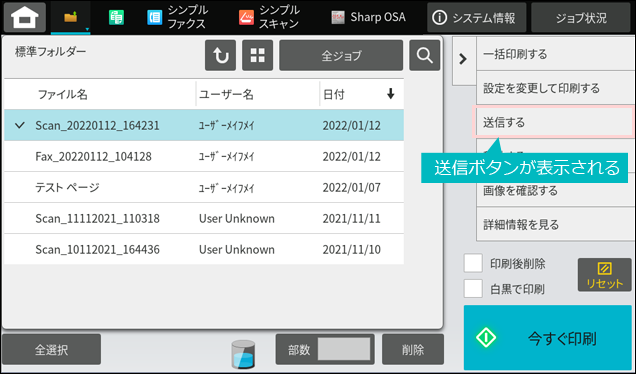The width and height of the screenshot is (636, 374).
Task: Open file search magnifier icon
Action: pos(425,56)
